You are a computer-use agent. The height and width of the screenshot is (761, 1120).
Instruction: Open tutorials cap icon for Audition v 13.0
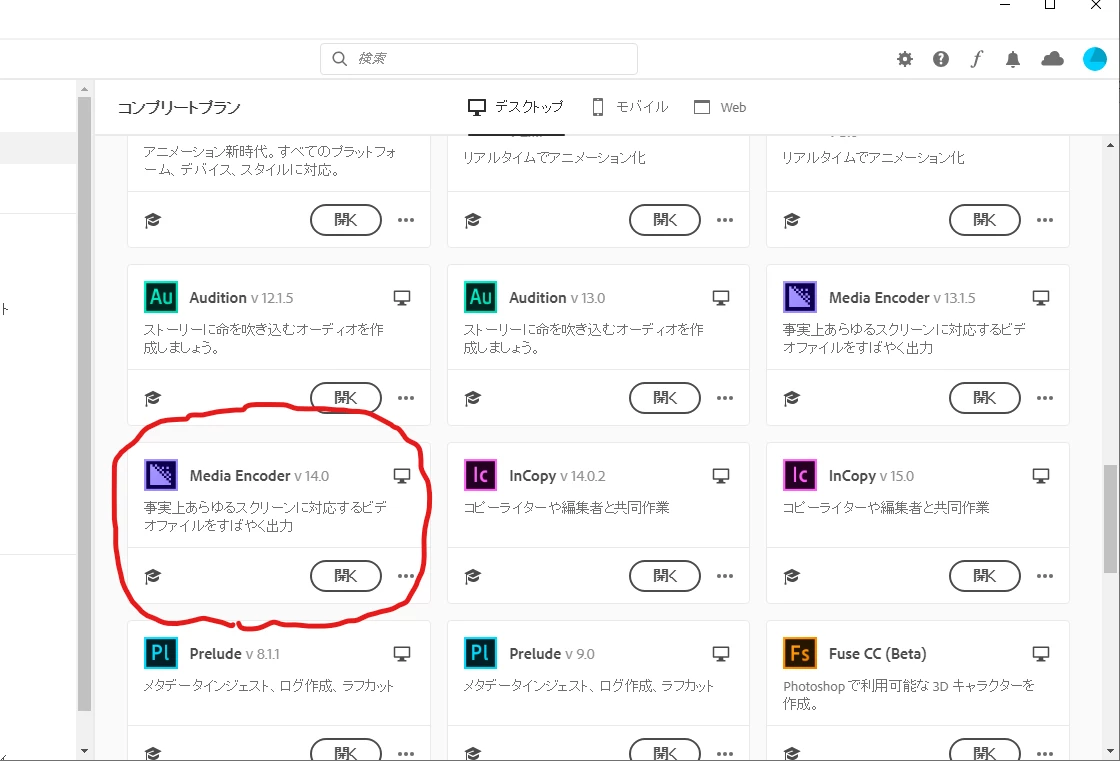(x=472, y=398)
